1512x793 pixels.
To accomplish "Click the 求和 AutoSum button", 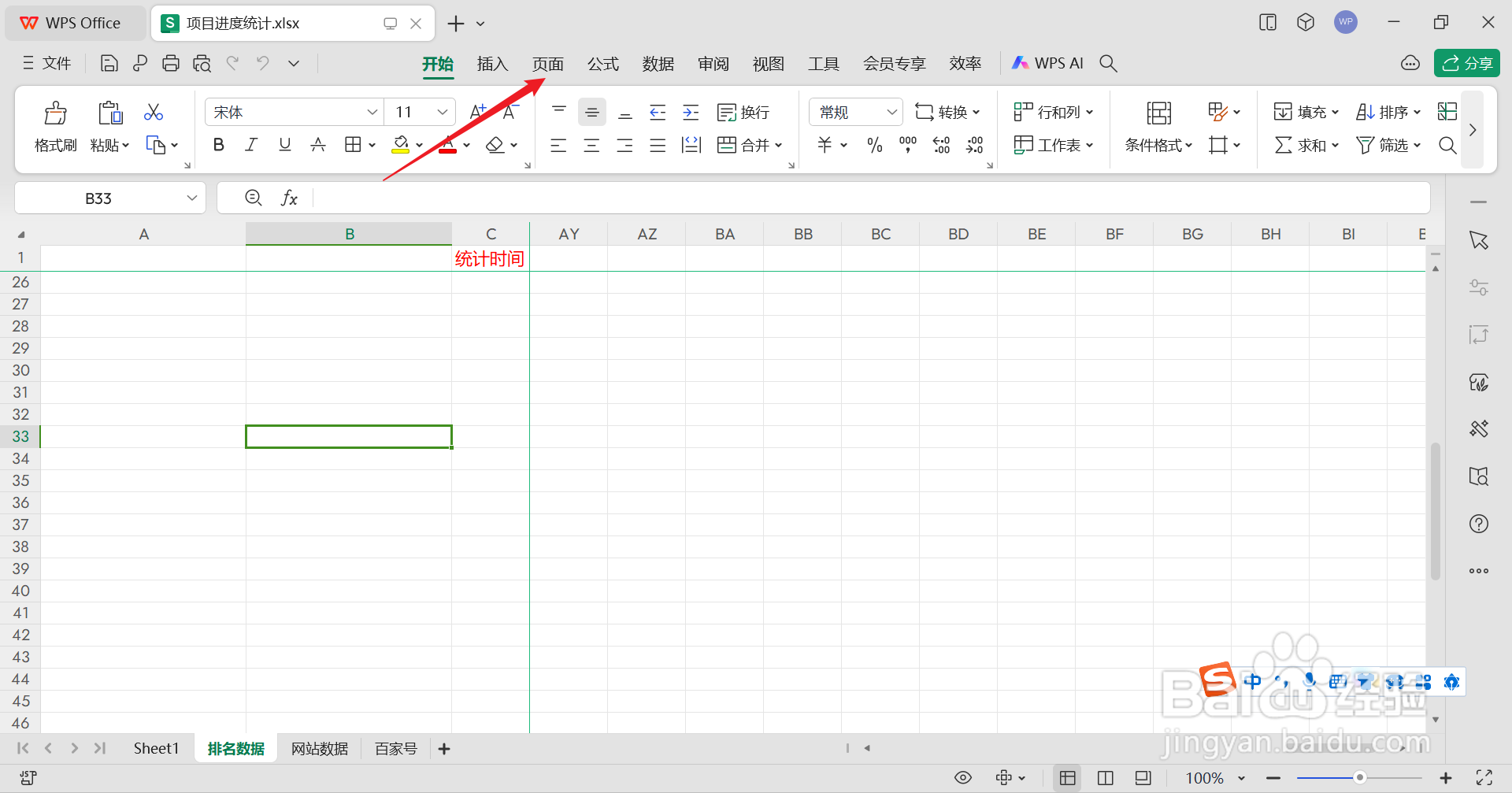I will pyautogui.click(x=1306, y=145).
